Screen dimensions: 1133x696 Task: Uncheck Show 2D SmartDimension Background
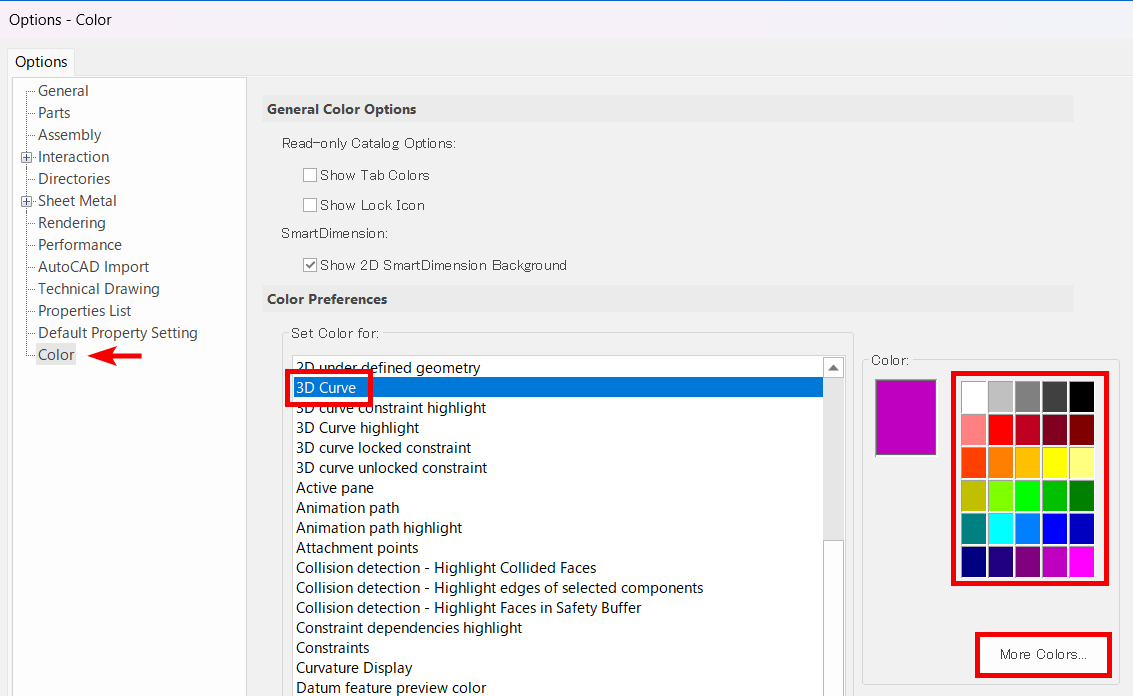pos(310,265)
